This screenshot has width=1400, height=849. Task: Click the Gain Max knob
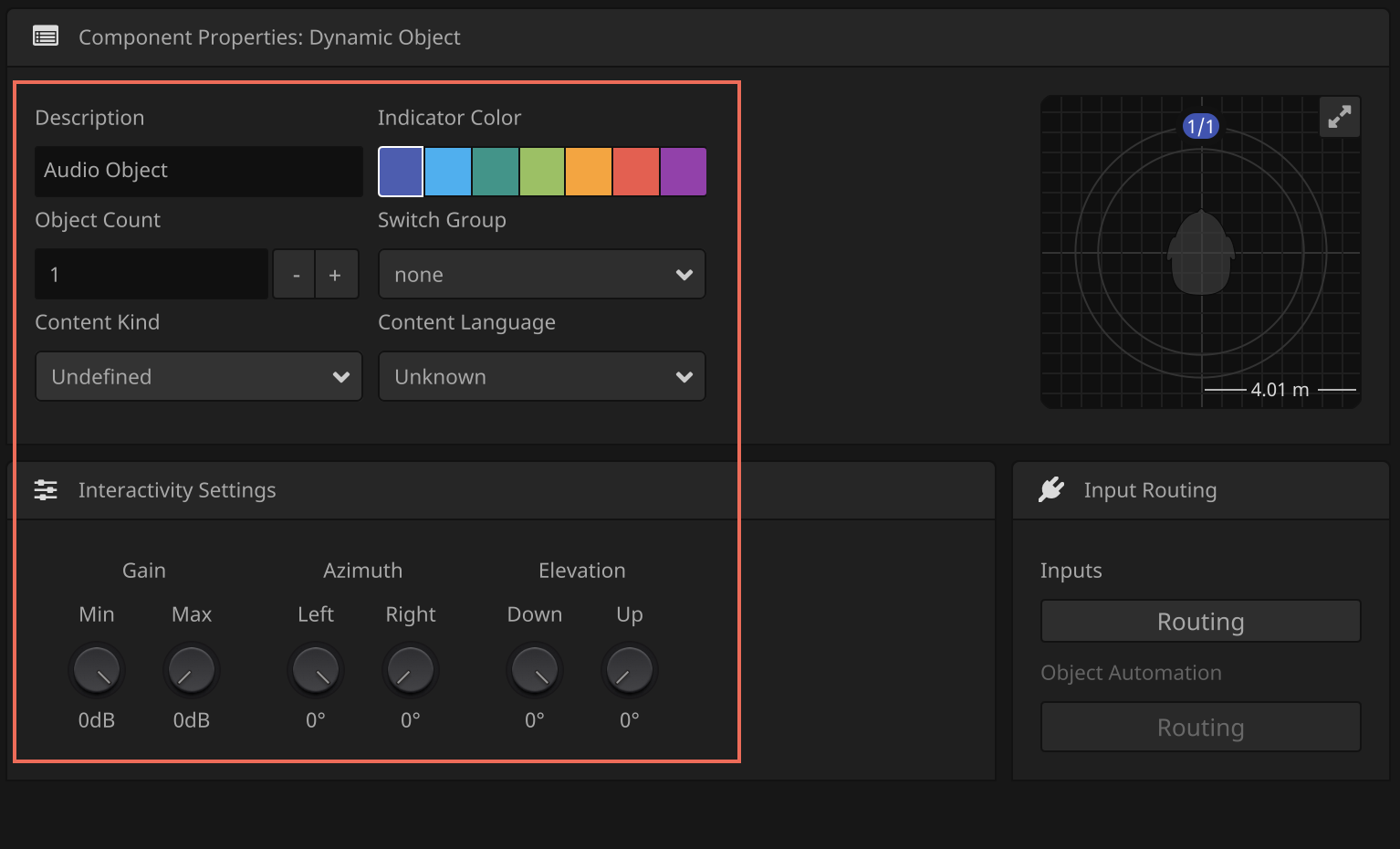click(192, 670)
